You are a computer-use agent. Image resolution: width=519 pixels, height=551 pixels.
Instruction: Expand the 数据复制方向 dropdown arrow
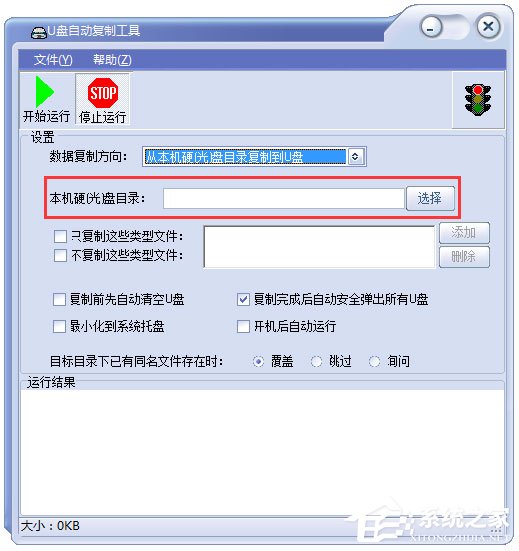pos(356,156)
